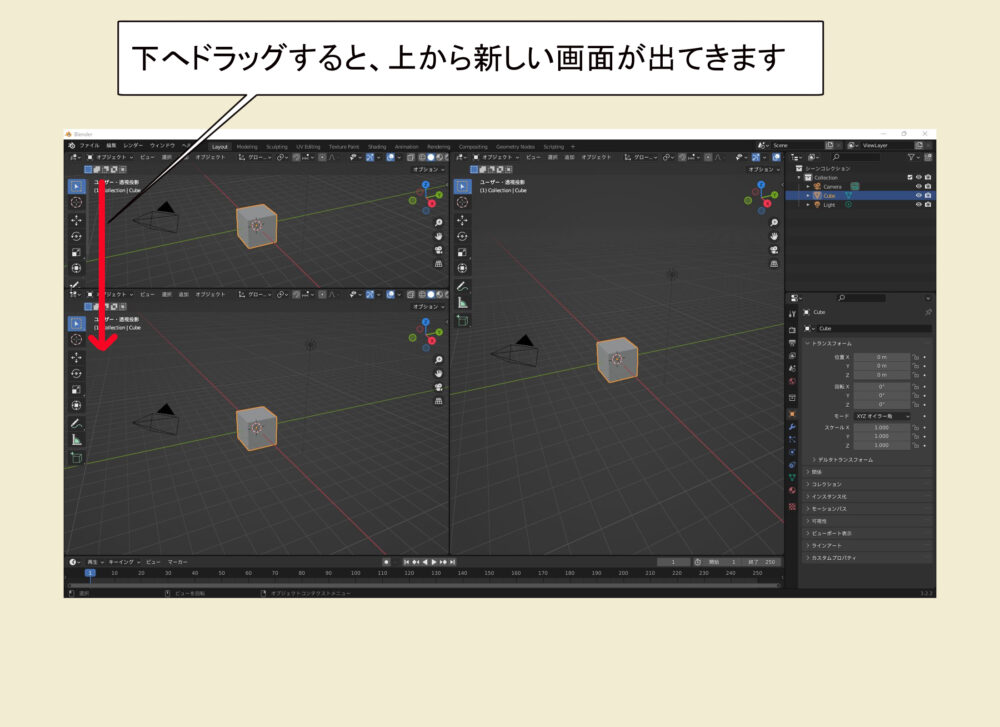The height and width of the screenshot is (727, 1000).
Task: Select the Move tool in the right viewport
Action: 462,220
